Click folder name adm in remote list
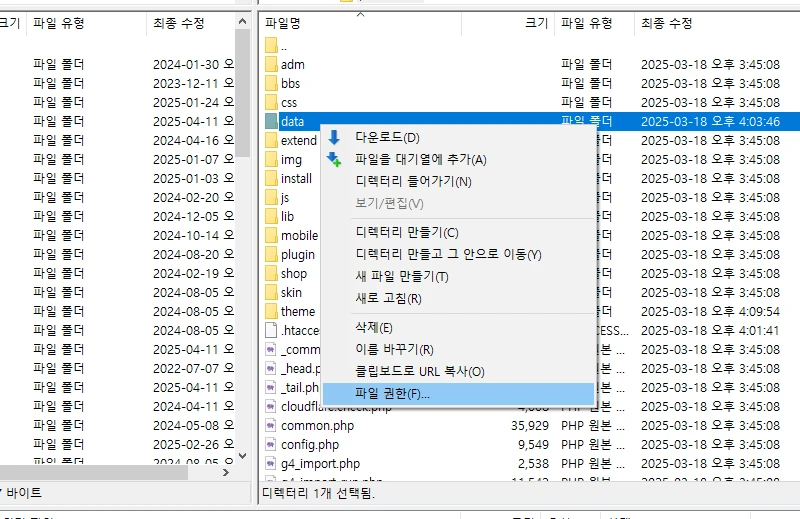 (x=292, y=65)
